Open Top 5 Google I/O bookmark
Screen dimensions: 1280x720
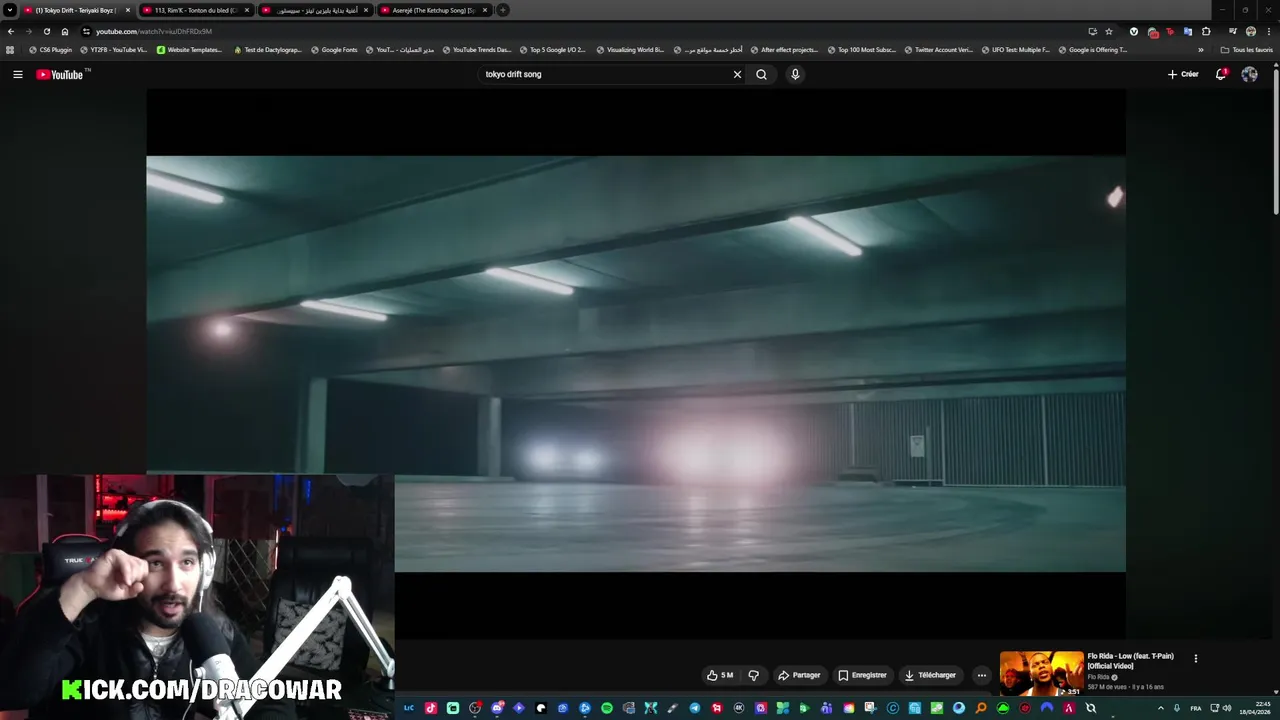click(553, 50)
